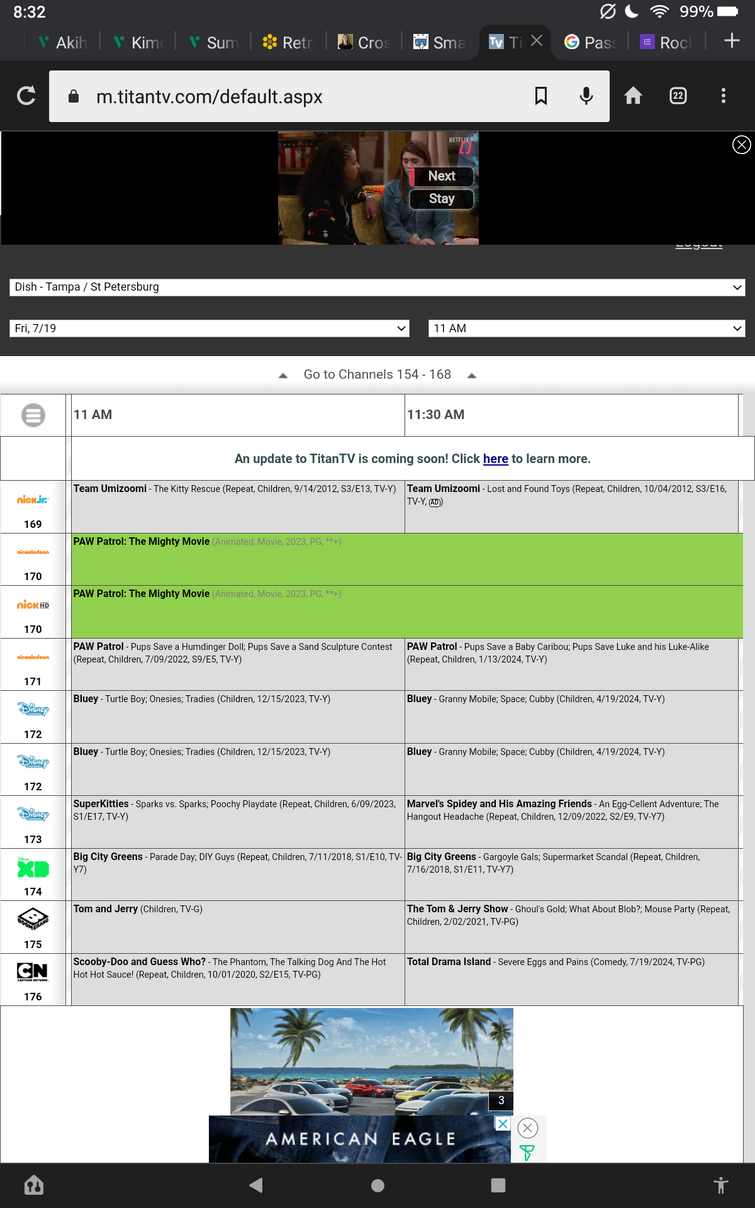Select the Disney XD channel 174 logo
Screen dimensions: 755x1208
pyautogui.click(x=33, y=867)
